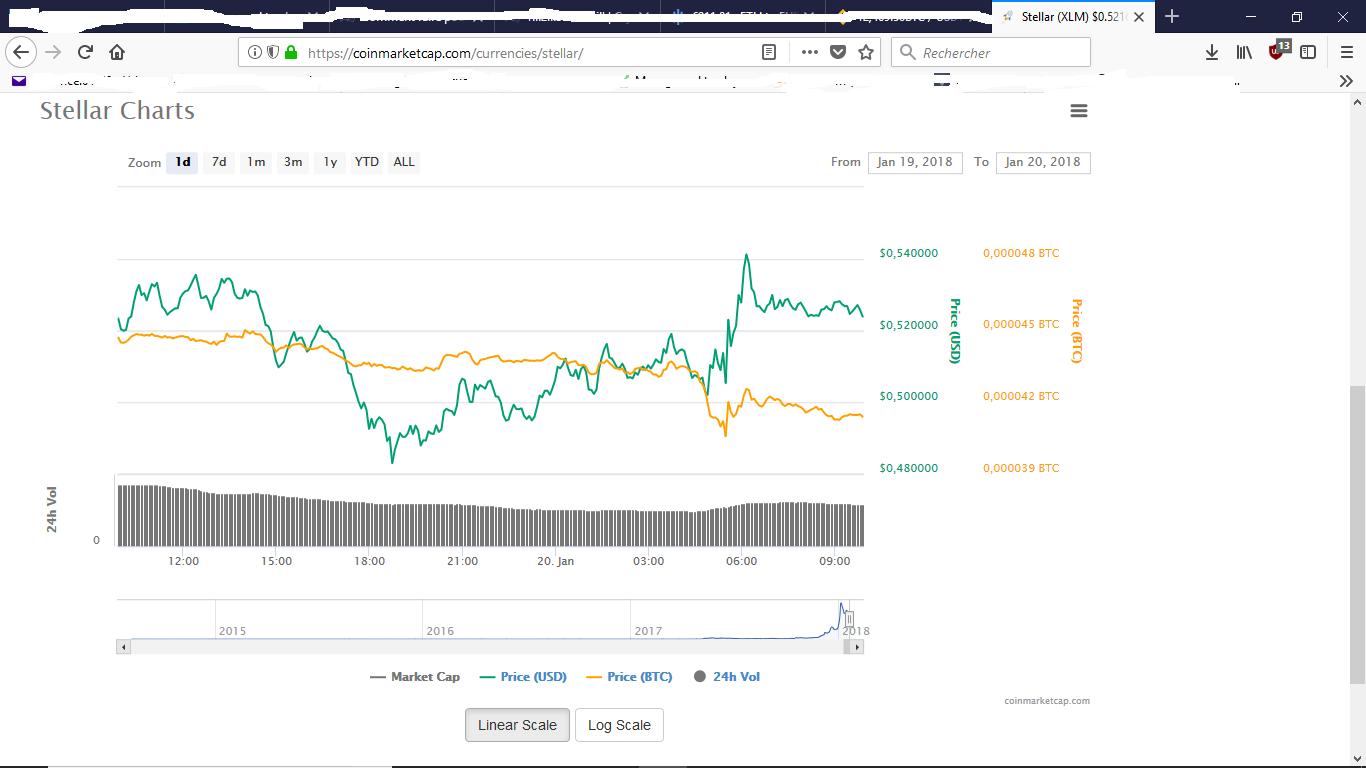Open a new browser tab
The width and height of the screenshot is (1366, 768).
pos(1172,17)
